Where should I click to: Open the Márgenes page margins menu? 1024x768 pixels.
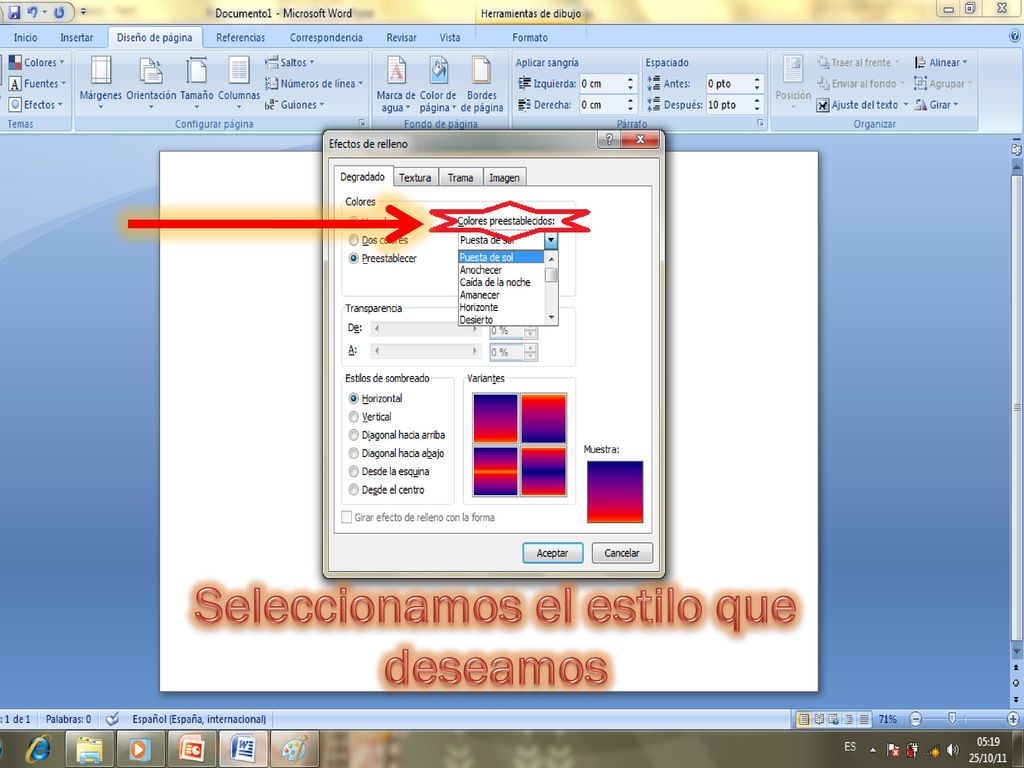101,83
